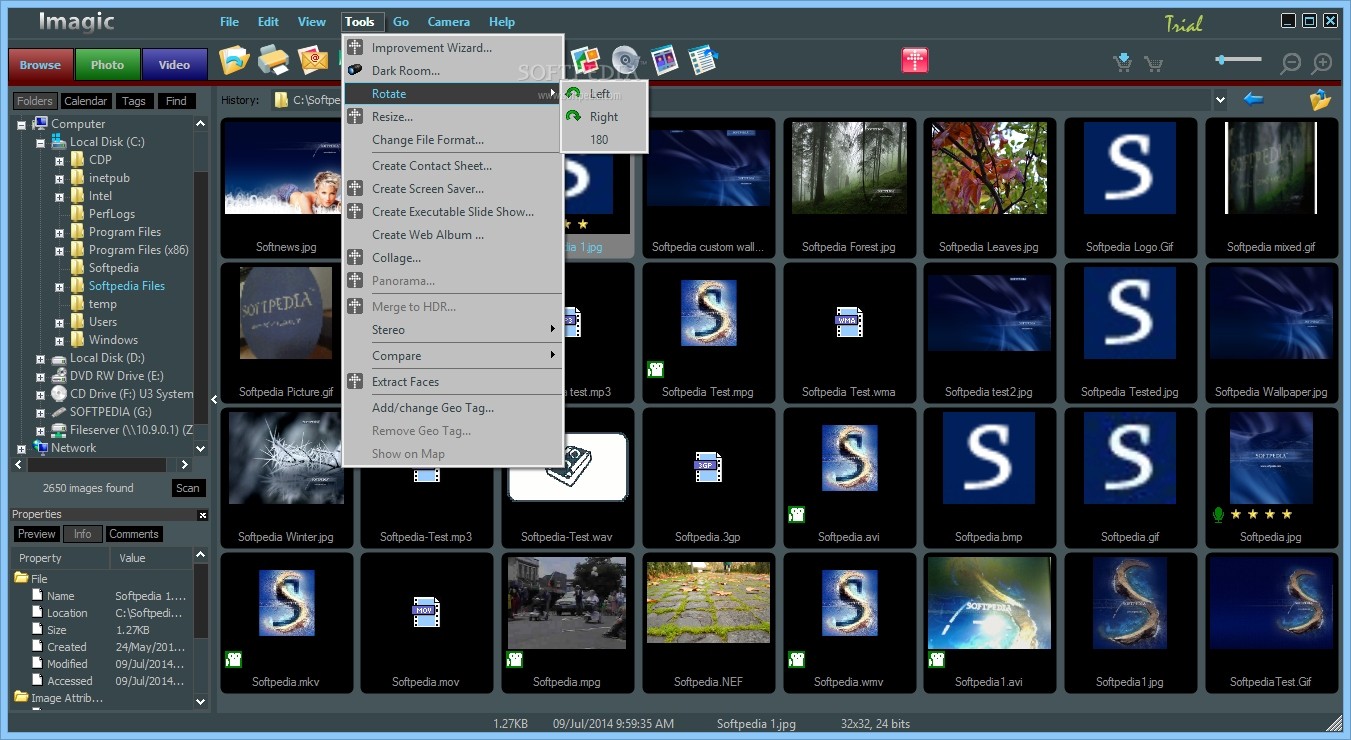
Task: Click the Network icon in folder tree
Action: (40, 447)
